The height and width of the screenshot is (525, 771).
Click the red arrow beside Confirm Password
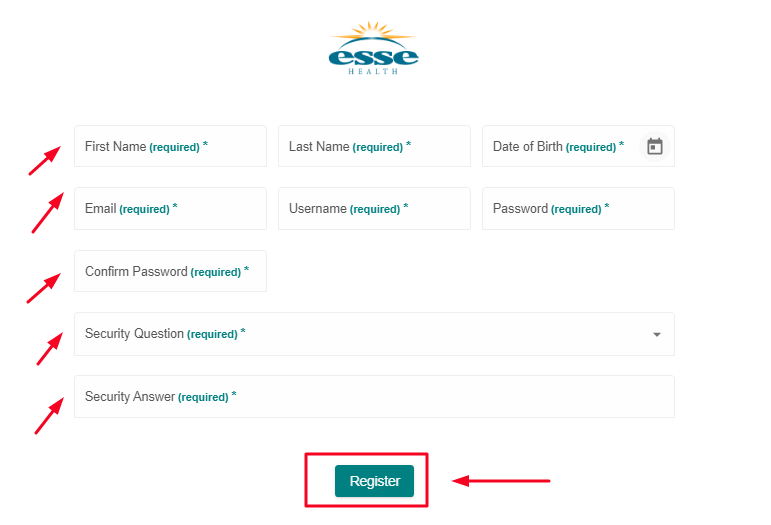(x=44, y=288)
